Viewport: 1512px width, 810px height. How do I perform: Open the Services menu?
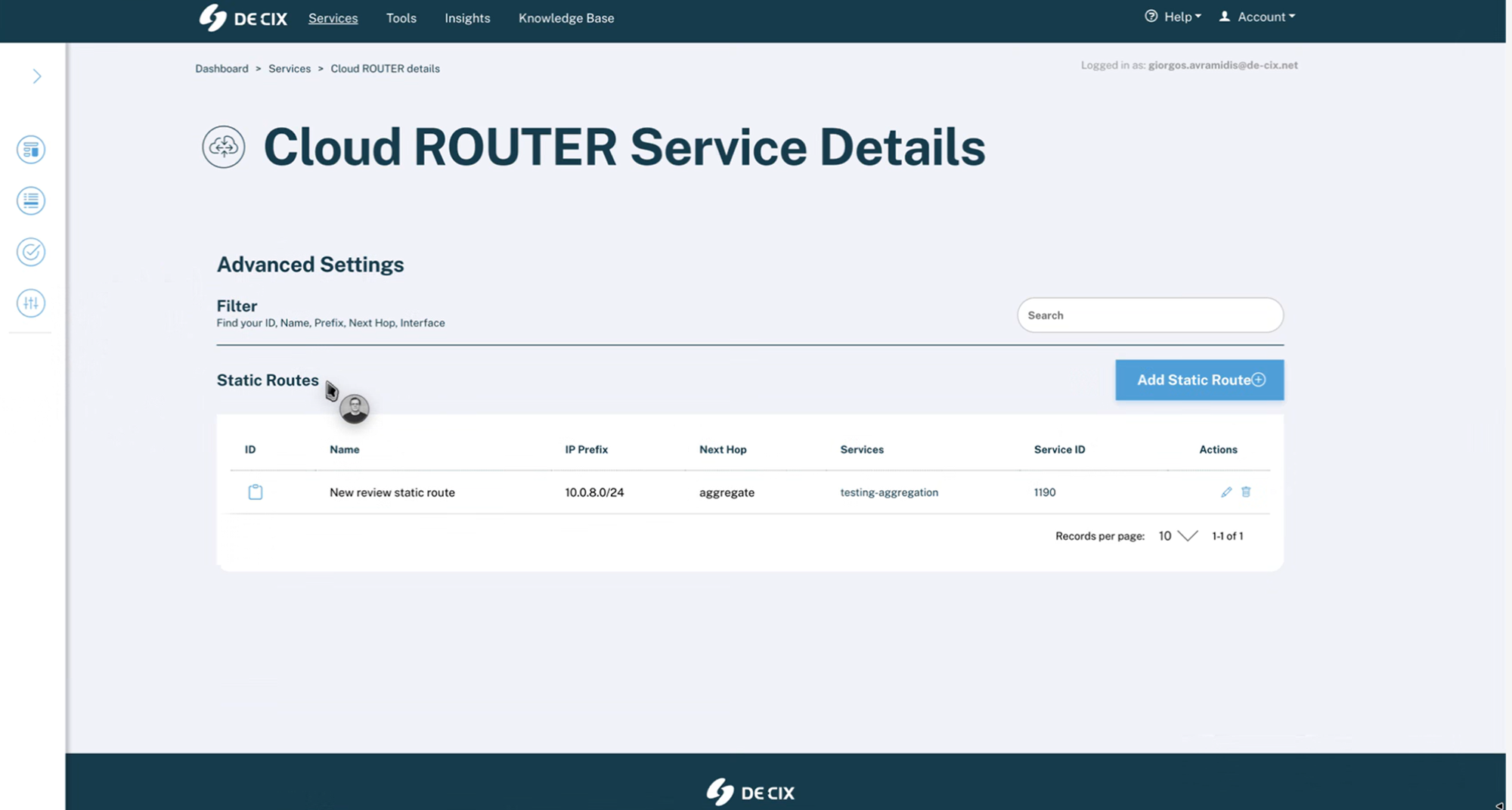tap(333, 18)
